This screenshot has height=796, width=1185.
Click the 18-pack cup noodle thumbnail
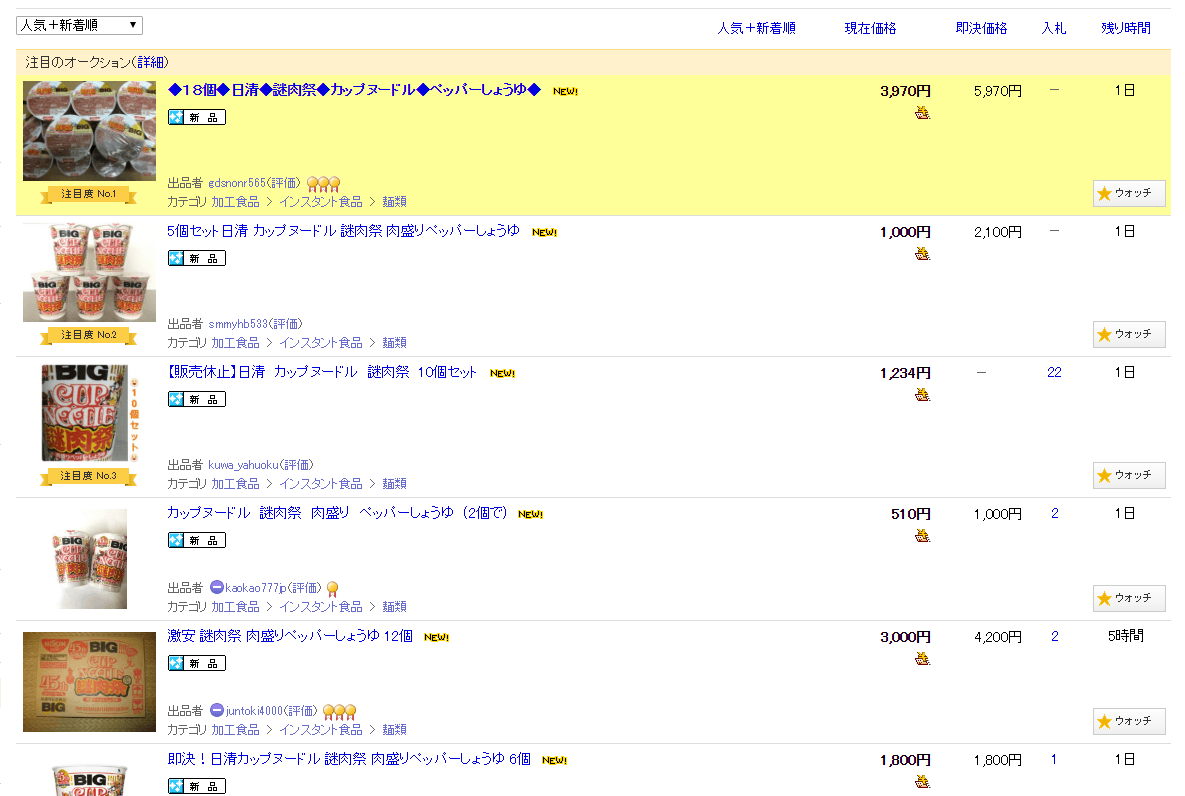[x=89, y=131]
